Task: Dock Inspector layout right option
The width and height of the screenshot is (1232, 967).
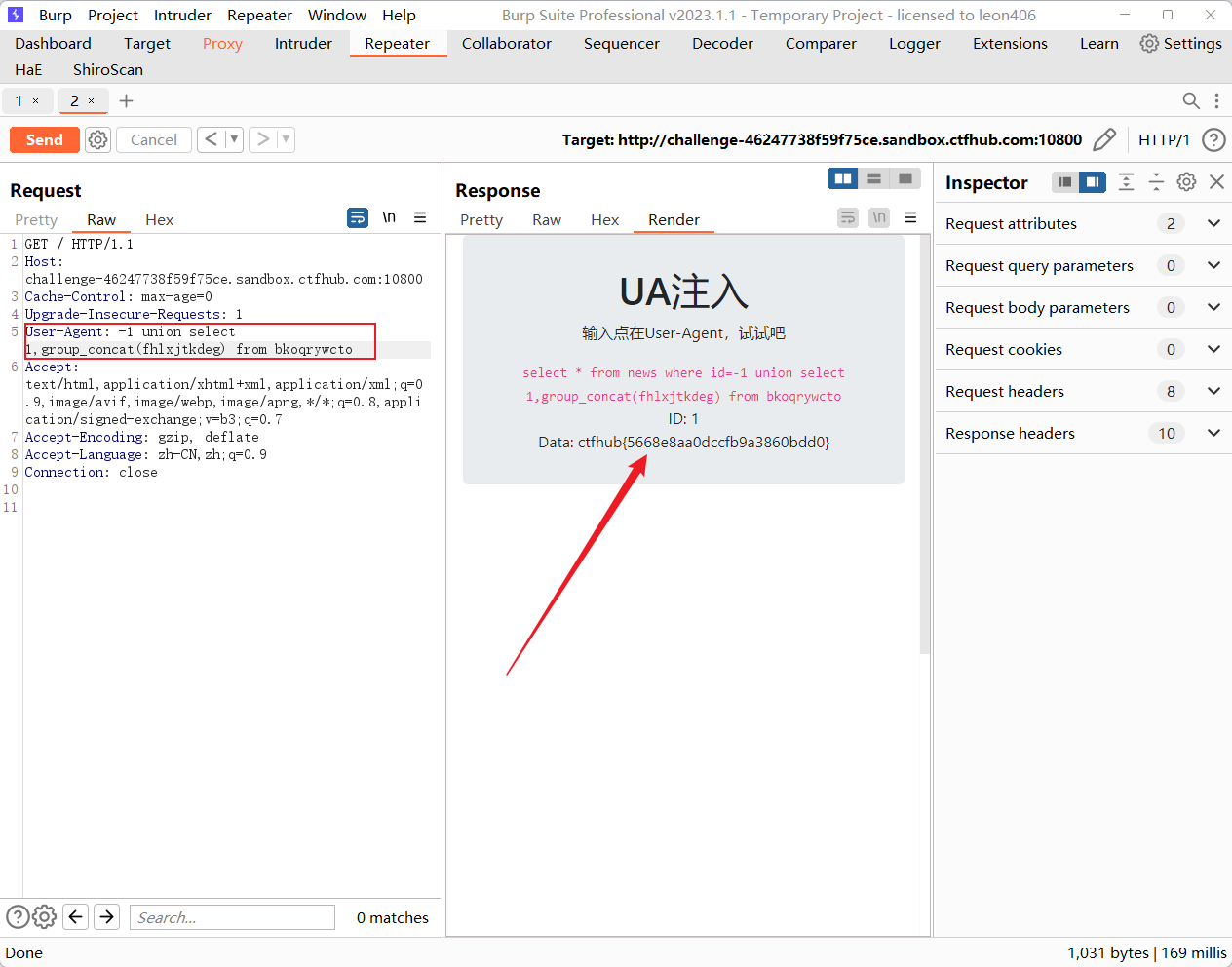Action: point(1093,181)
